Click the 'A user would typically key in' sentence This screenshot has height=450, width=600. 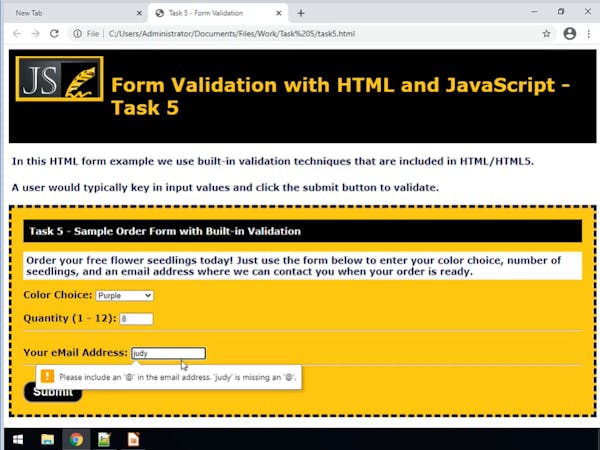point(225,188)
